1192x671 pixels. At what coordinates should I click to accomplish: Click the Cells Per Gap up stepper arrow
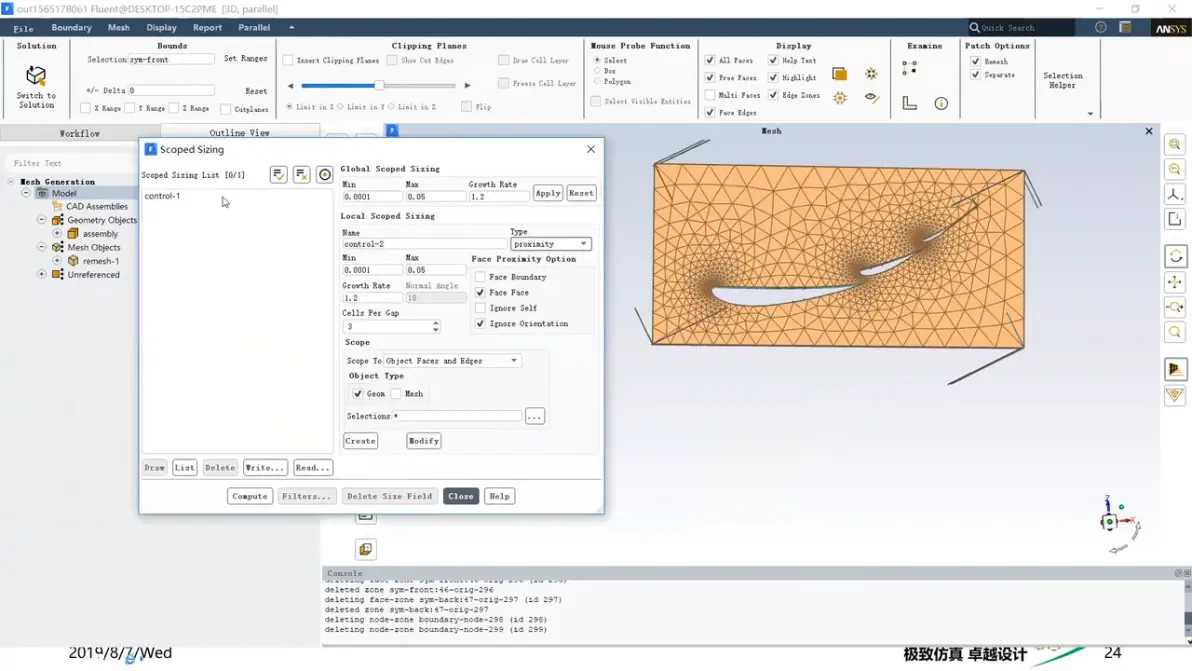436,323
